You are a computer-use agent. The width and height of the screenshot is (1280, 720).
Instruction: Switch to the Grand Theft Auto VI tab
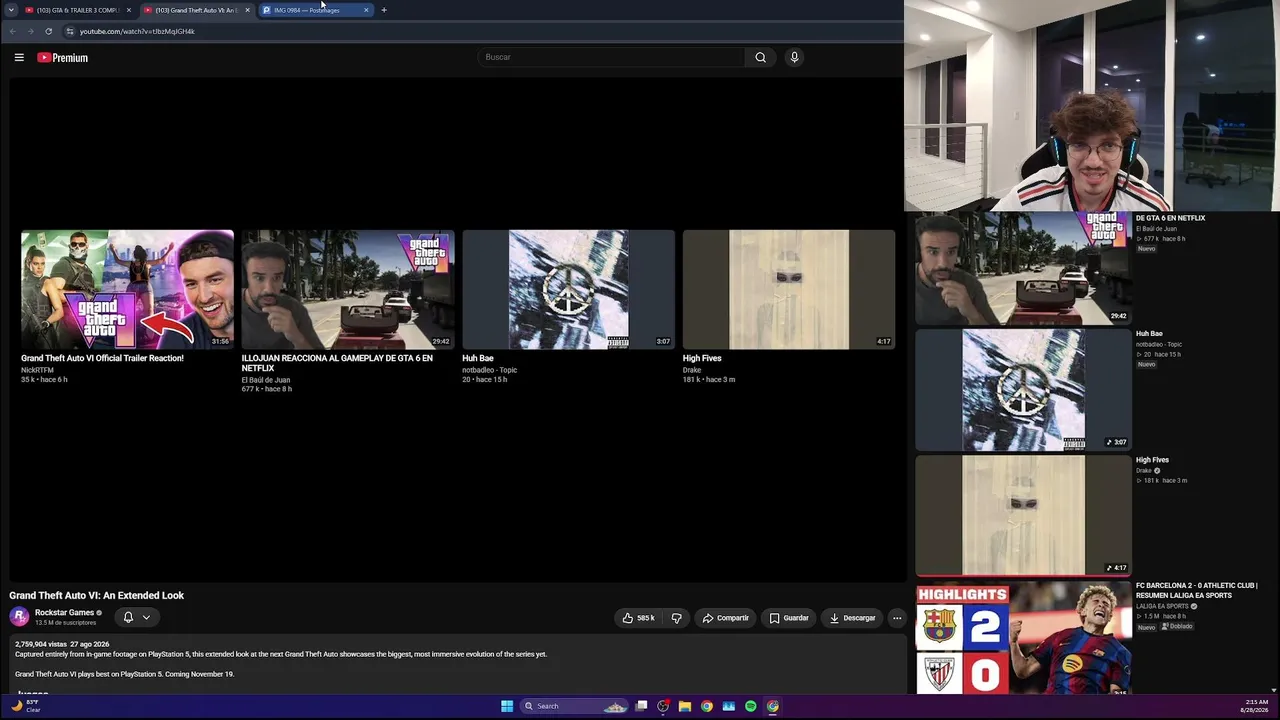coord(196,10)
